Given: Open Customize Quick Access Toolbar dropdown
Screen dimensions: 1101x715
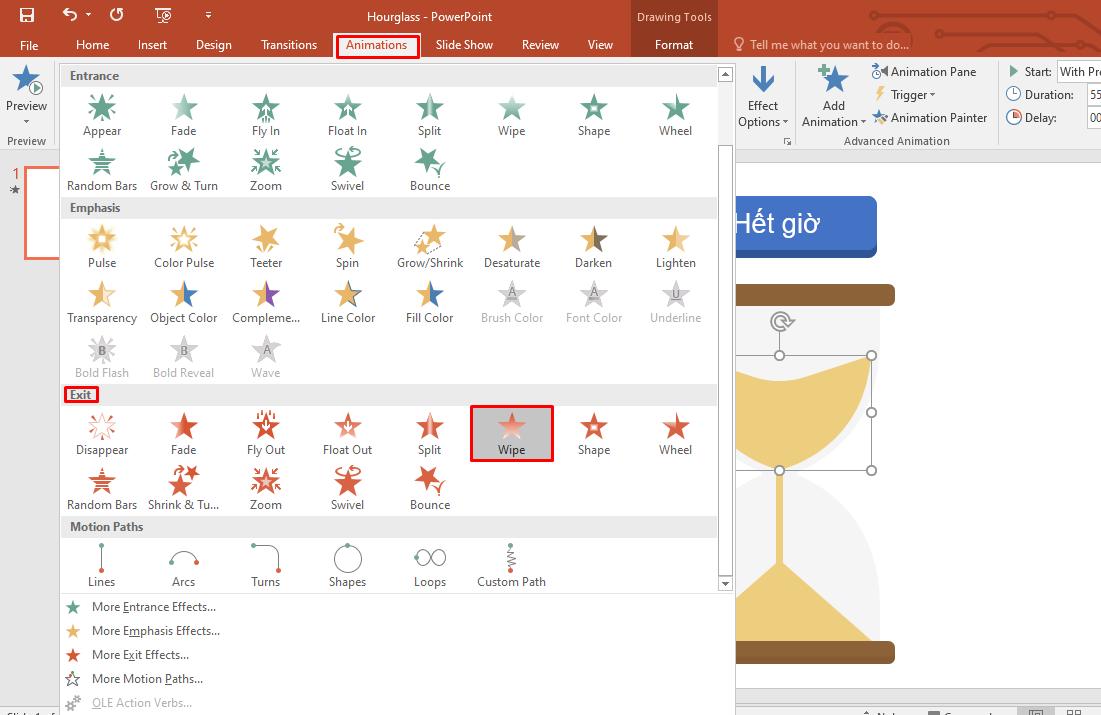Looking at the screenshot, I should click(x=209, y=15).
